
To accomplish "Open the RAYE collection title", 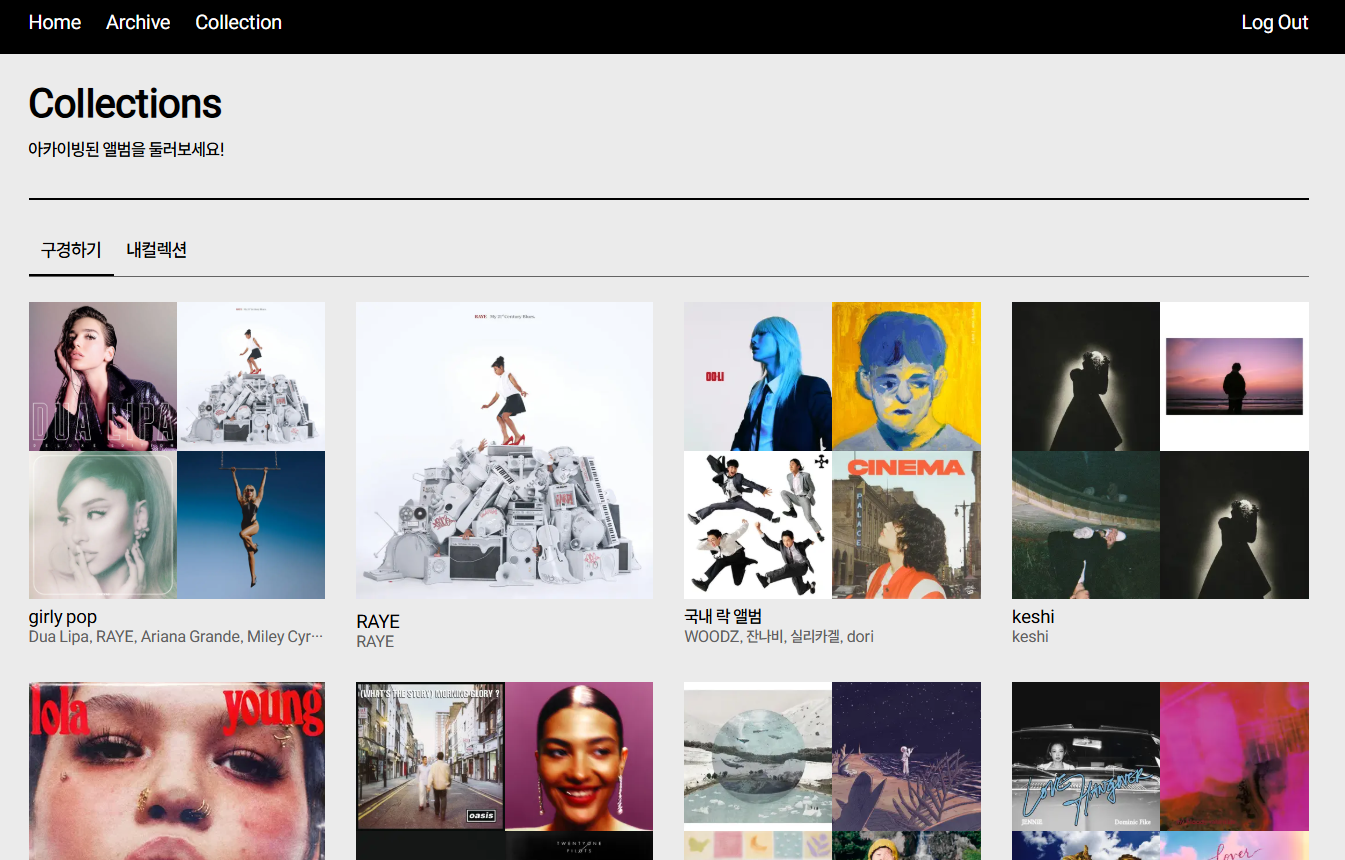I will point(378,621).
